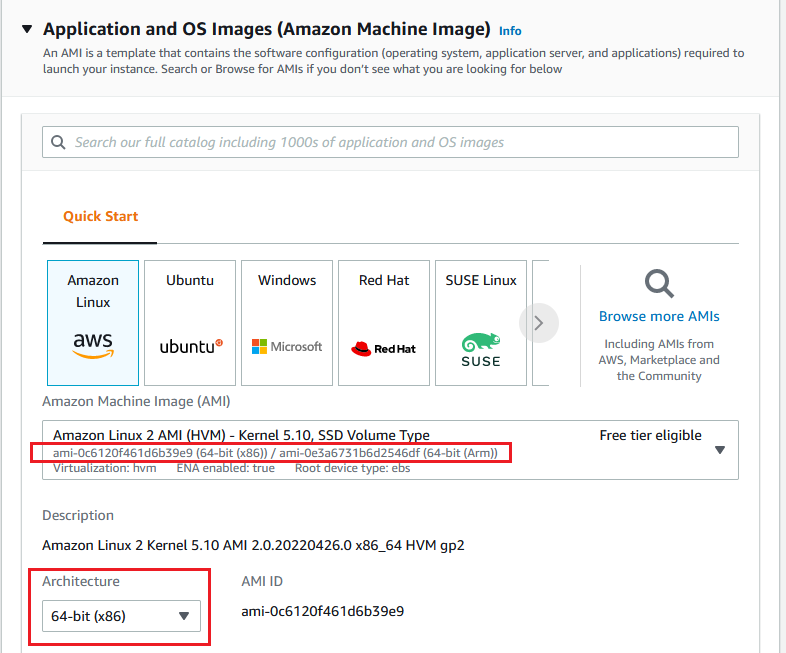
Task: Click the Free tier eligible label
Action: point(650,436)
